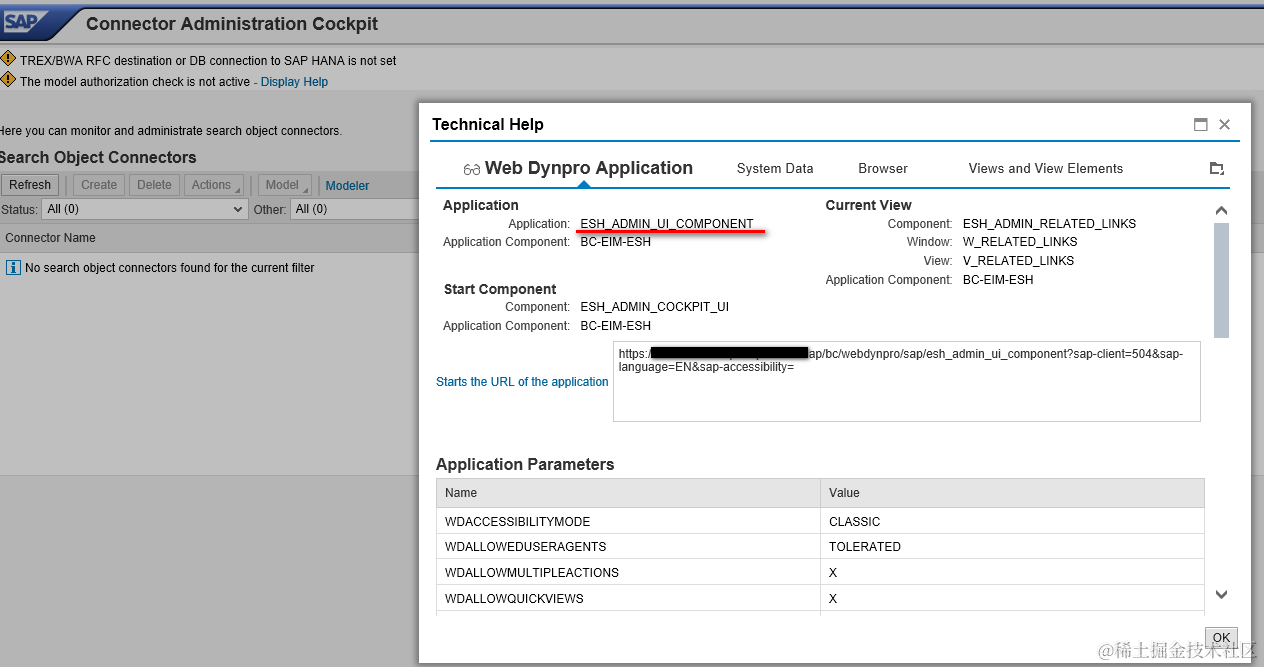The height and width of the screenshot is (667, 1264).
Task: Open the Views and View Elements tab
Action: [x=1046, y=168]
